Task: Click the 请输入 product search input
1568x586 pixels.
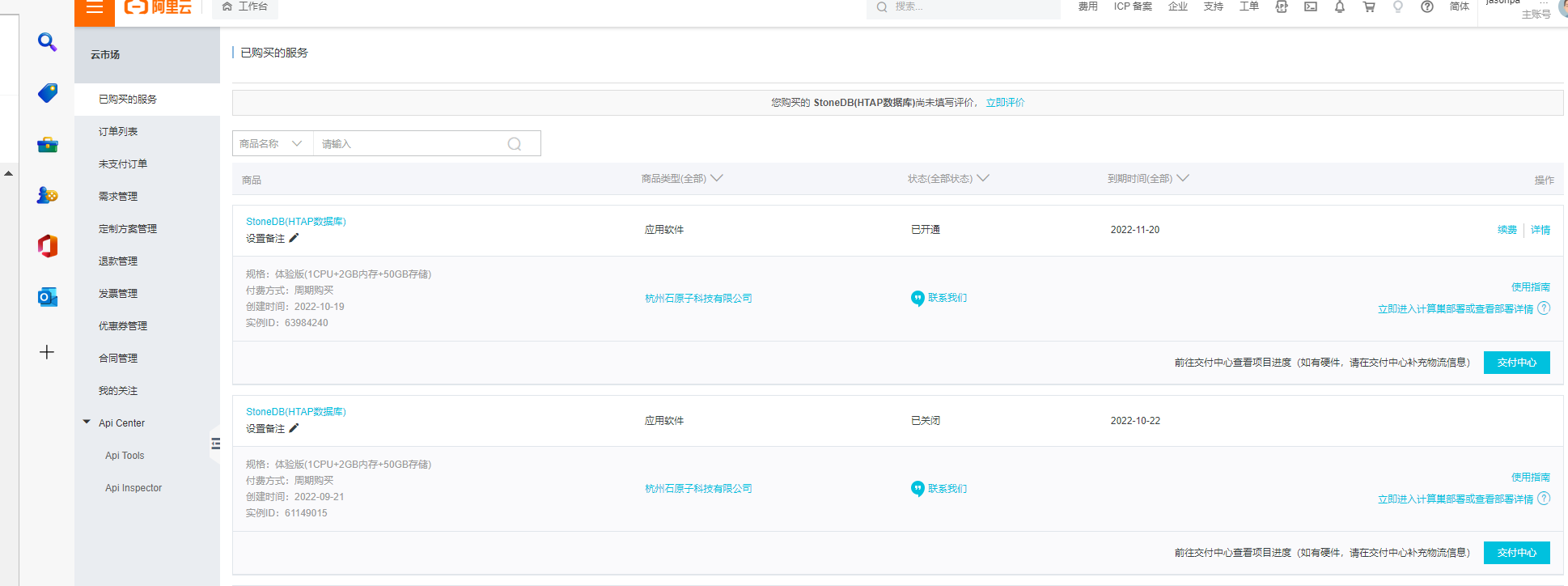Action: click(409, 143)
